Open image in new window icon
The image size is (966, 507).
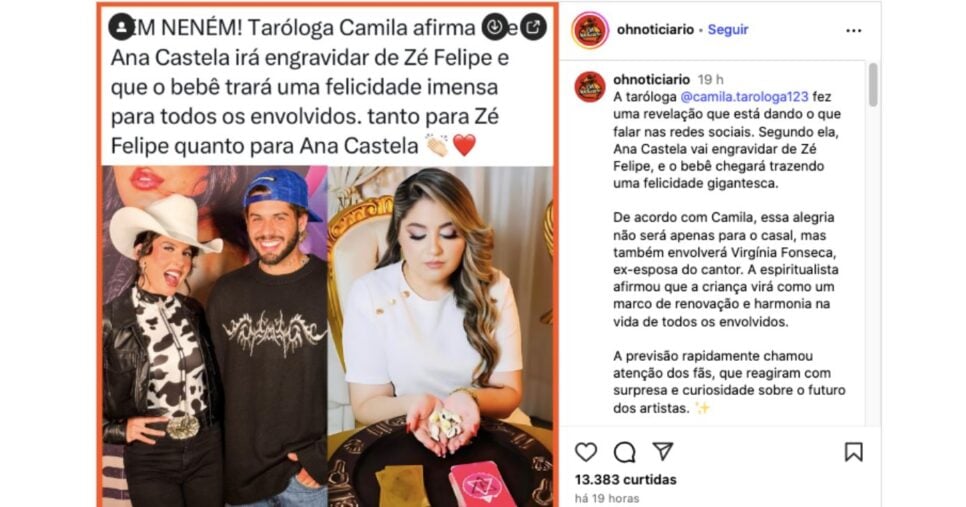[x=533, y=27]
